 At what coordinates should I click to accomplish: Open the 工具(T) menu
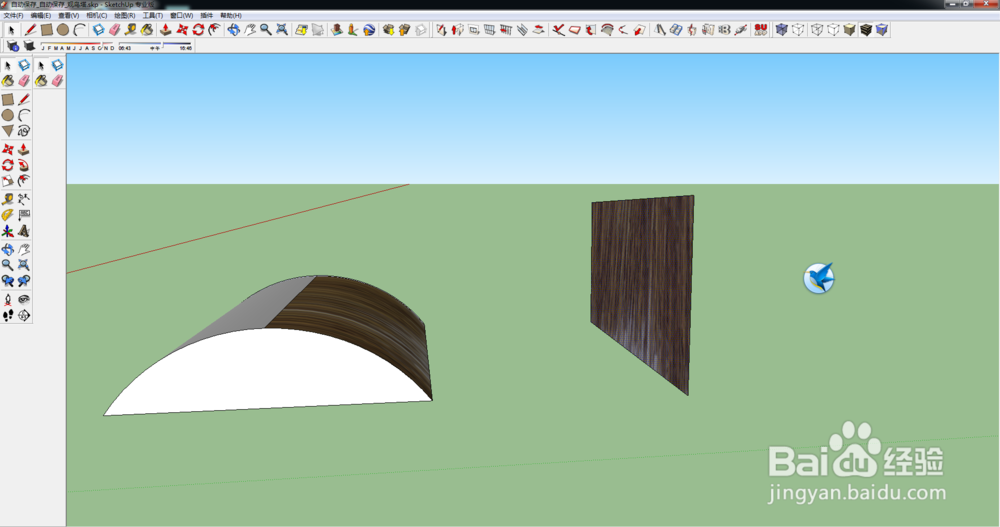pyautogui.click(x=153, y=15)
